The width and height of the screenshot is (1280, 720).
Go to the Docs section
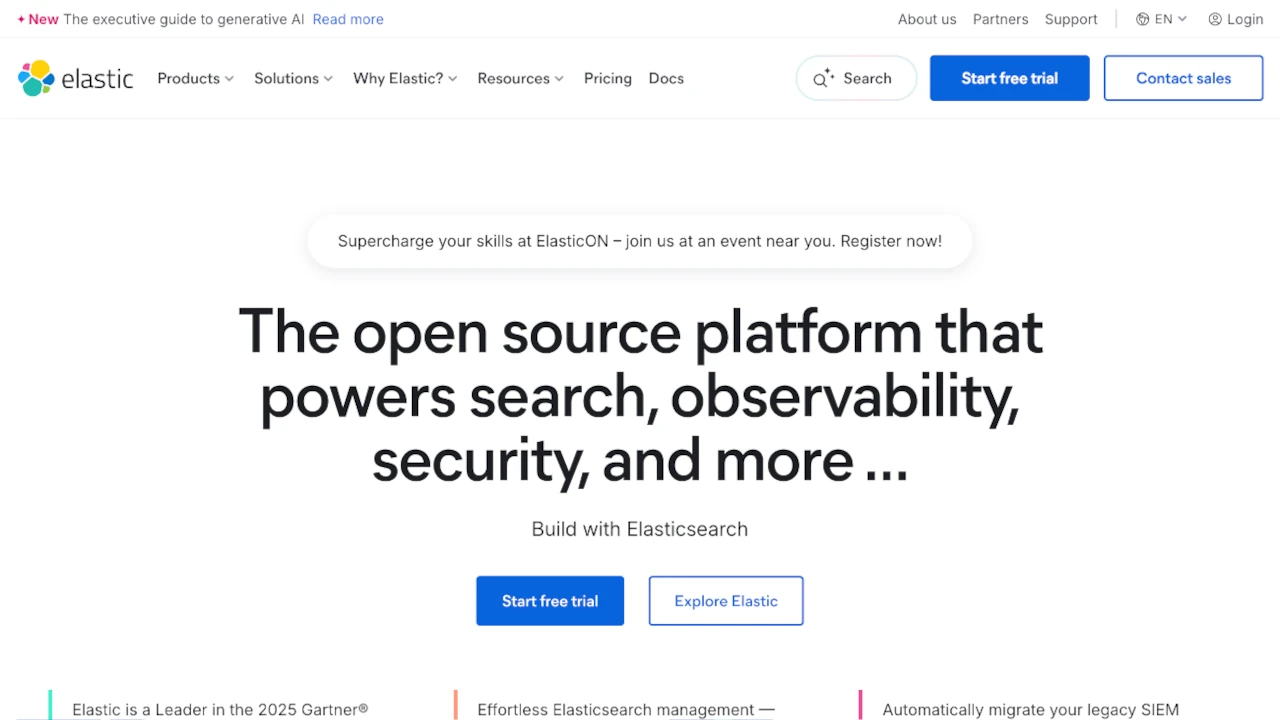(x=666, y=78)
